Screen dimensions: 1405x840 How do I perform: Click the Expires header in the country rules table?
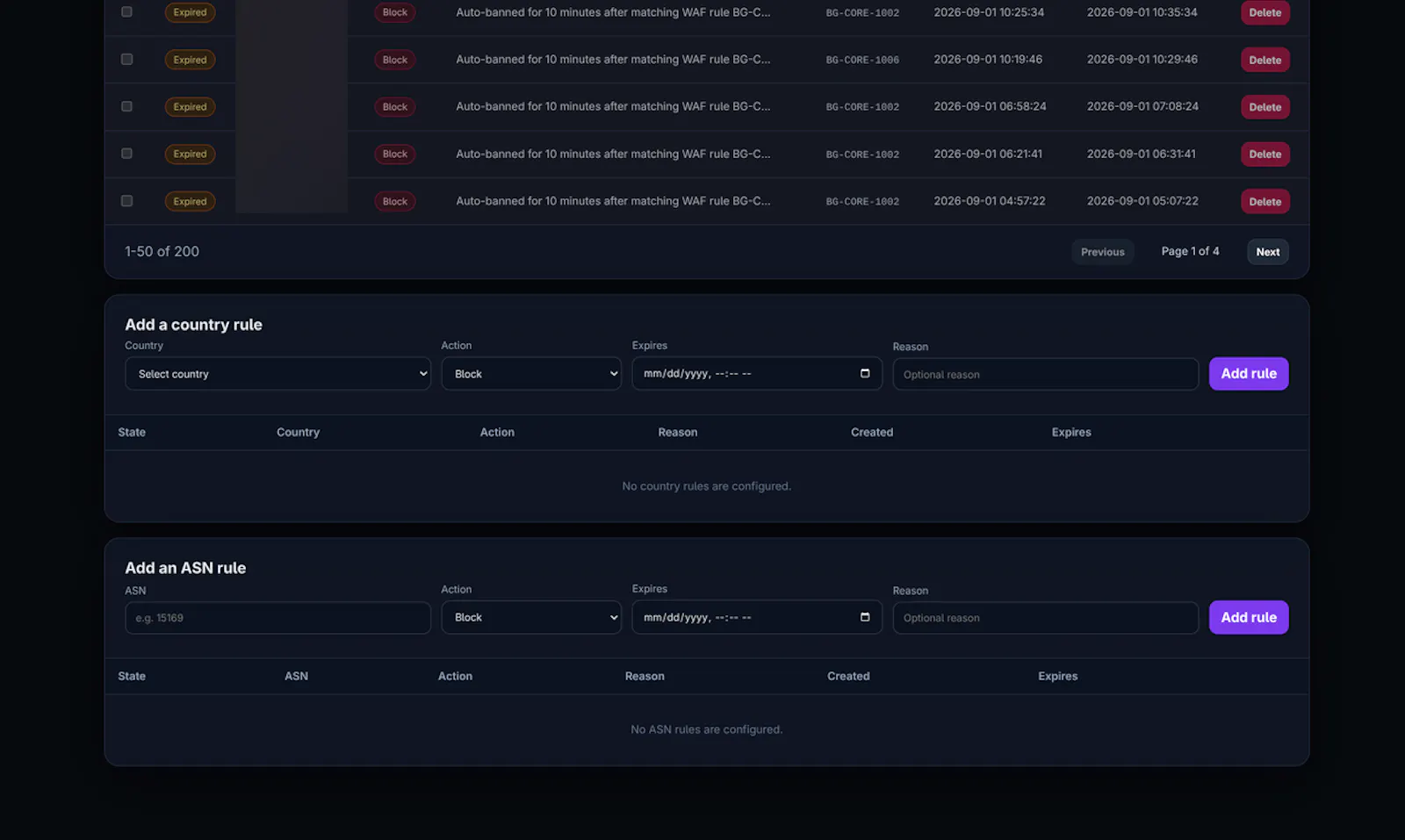(1071, 433)
